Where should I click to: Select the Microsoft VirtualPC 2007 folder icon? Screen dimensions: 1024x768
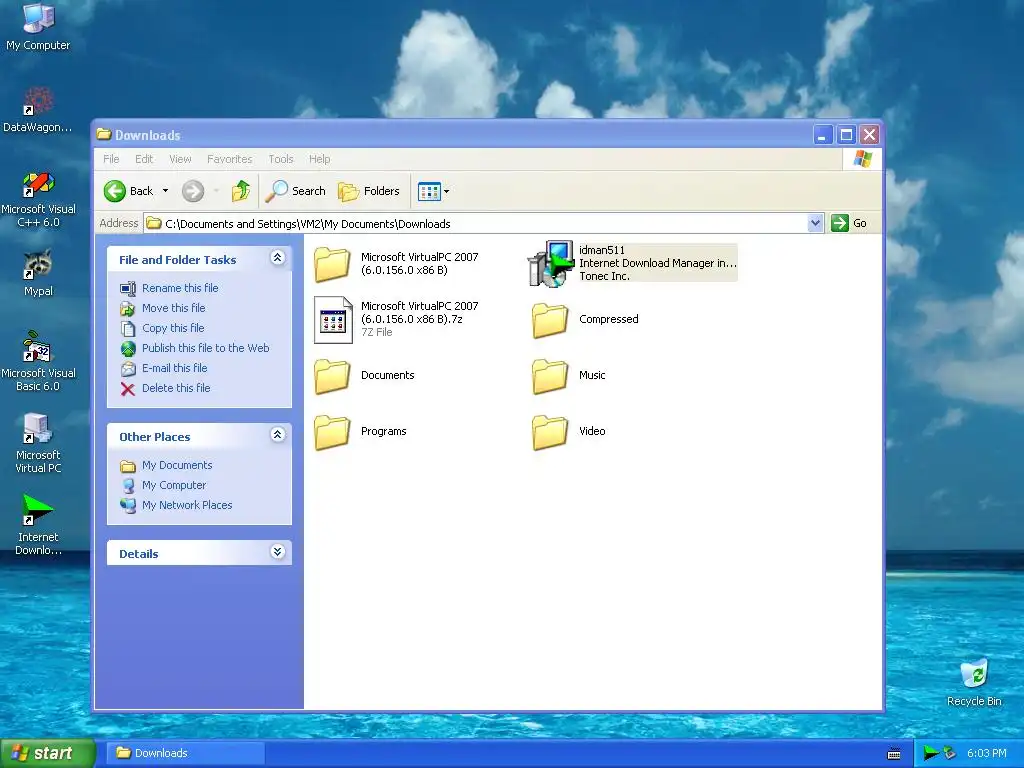tap(332, 264)
